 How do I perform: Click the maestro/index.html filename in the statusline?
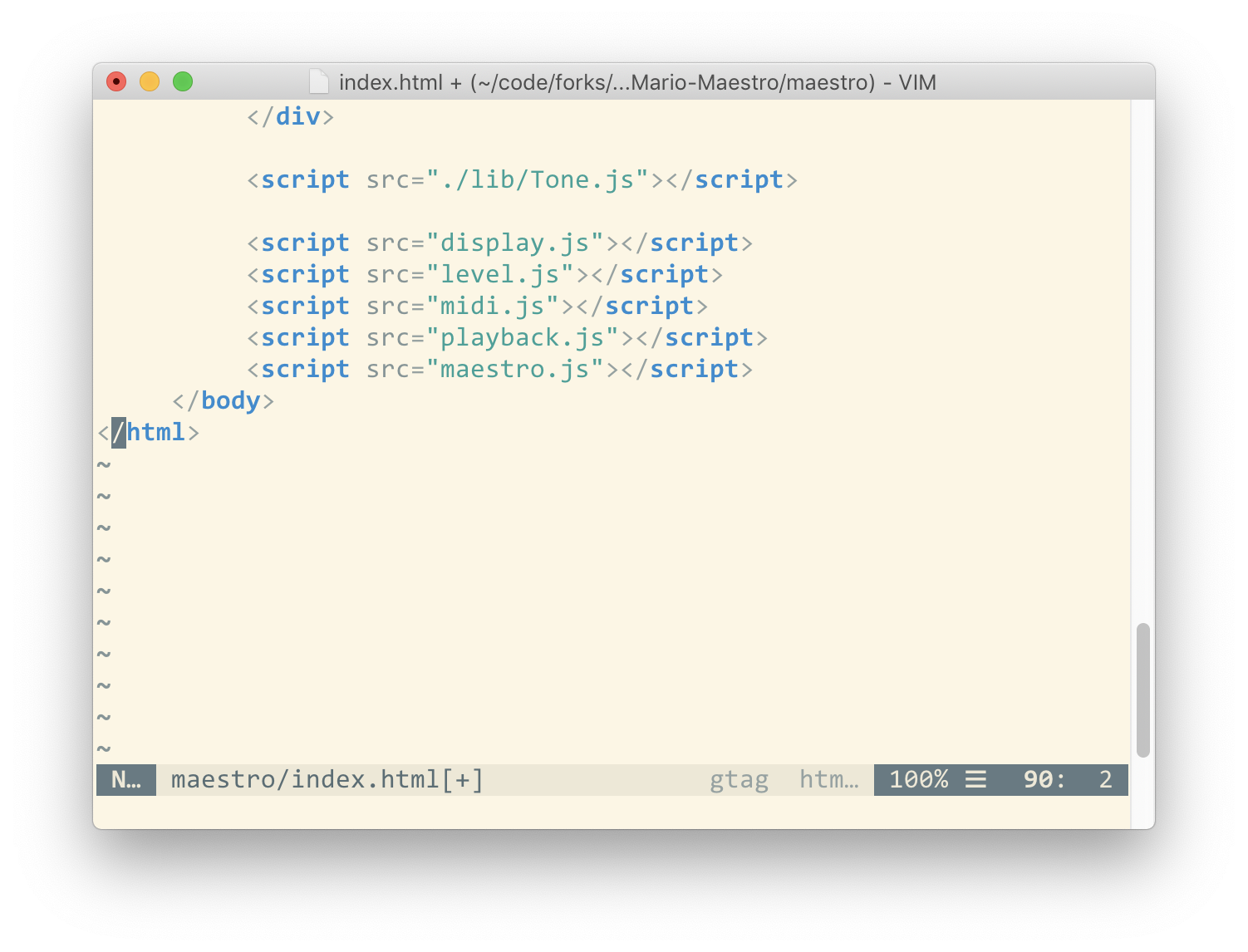[x=305, y=779]
